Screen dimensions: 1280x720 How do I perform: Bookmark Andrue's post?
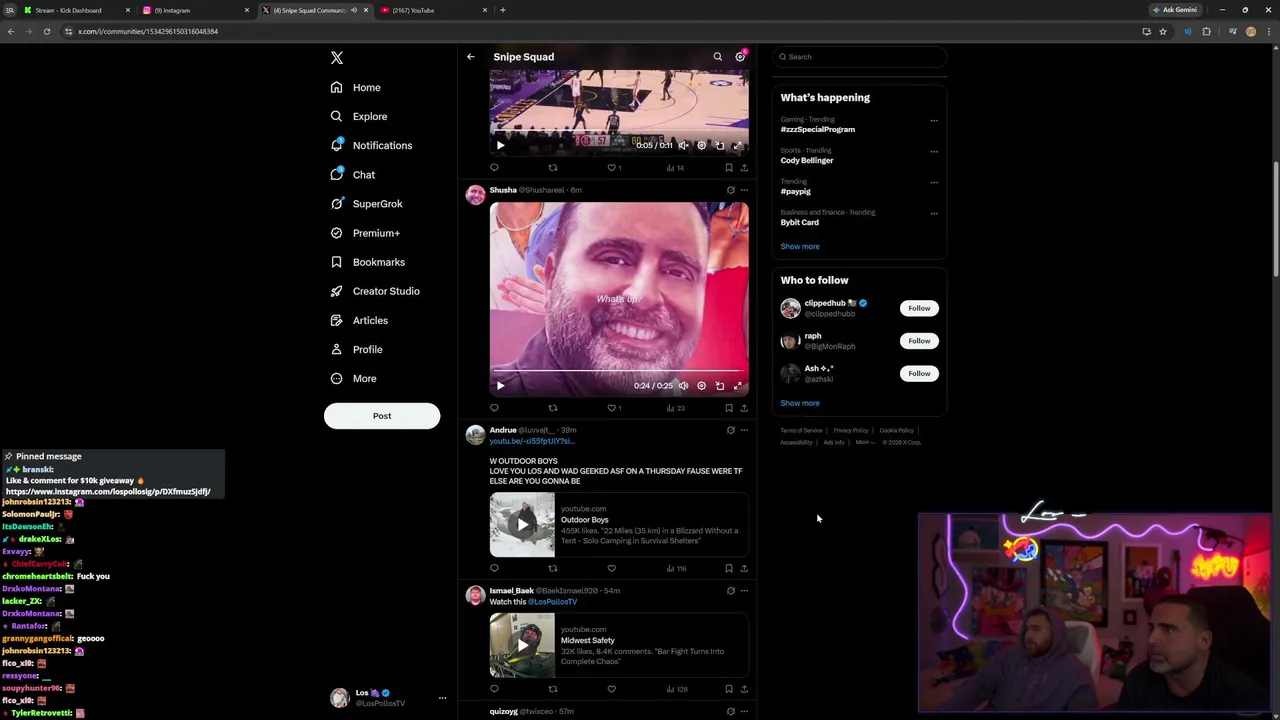coord(728,568)
